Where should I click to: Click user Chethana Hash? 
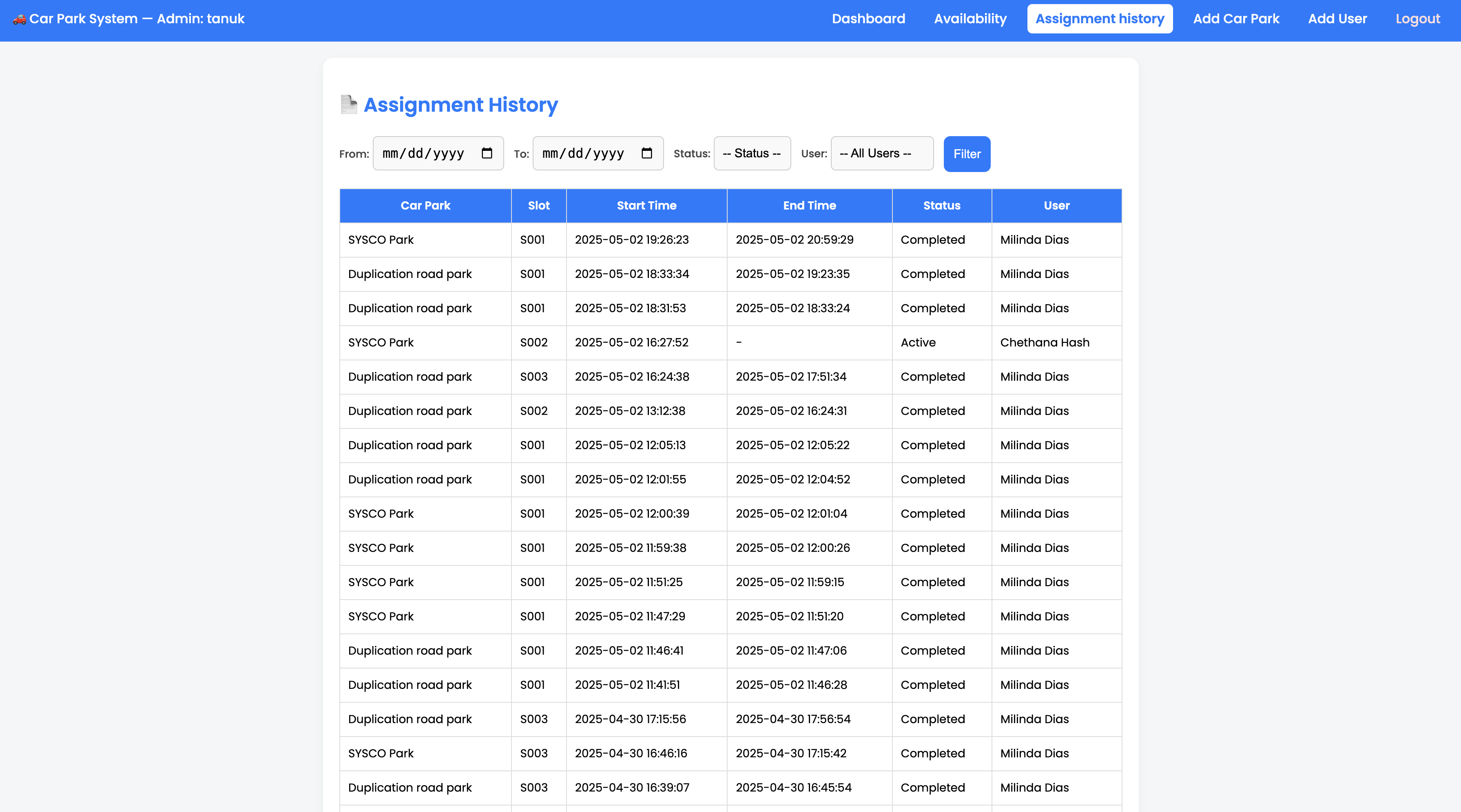pyautogui.click(x=1045, y=342)
